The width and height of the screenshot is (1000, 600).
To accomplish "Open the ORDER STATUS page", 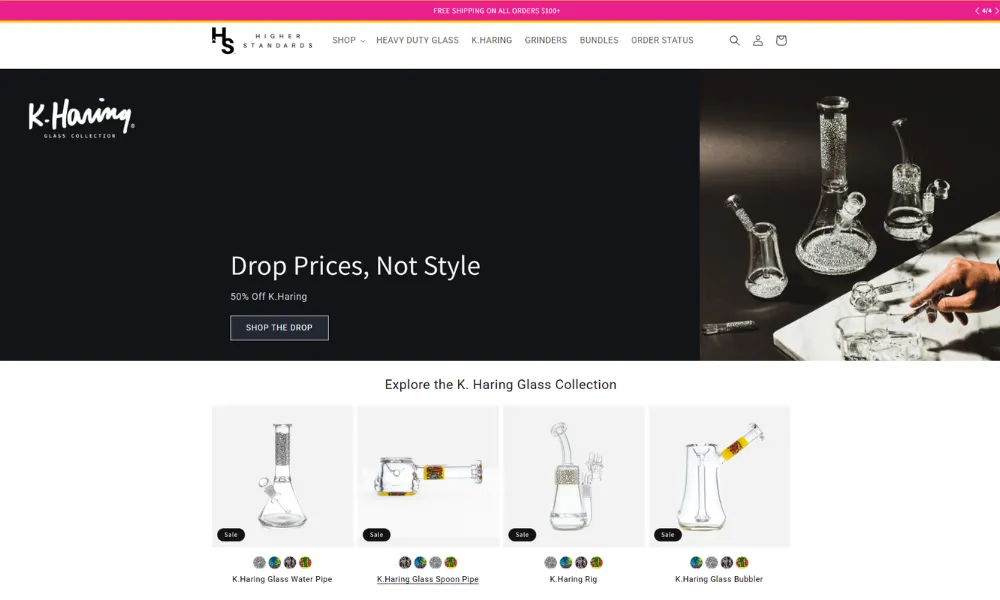I will (x=662, y=41).
